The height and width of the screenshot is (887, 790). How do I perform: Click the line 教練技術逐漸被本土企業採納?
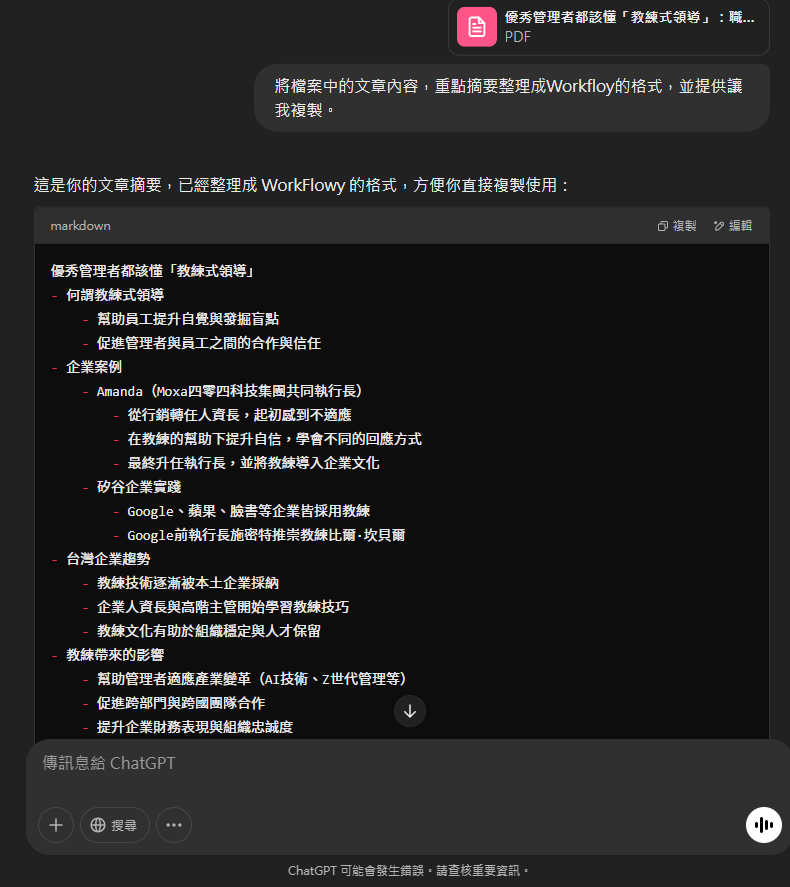click(188, 583)
